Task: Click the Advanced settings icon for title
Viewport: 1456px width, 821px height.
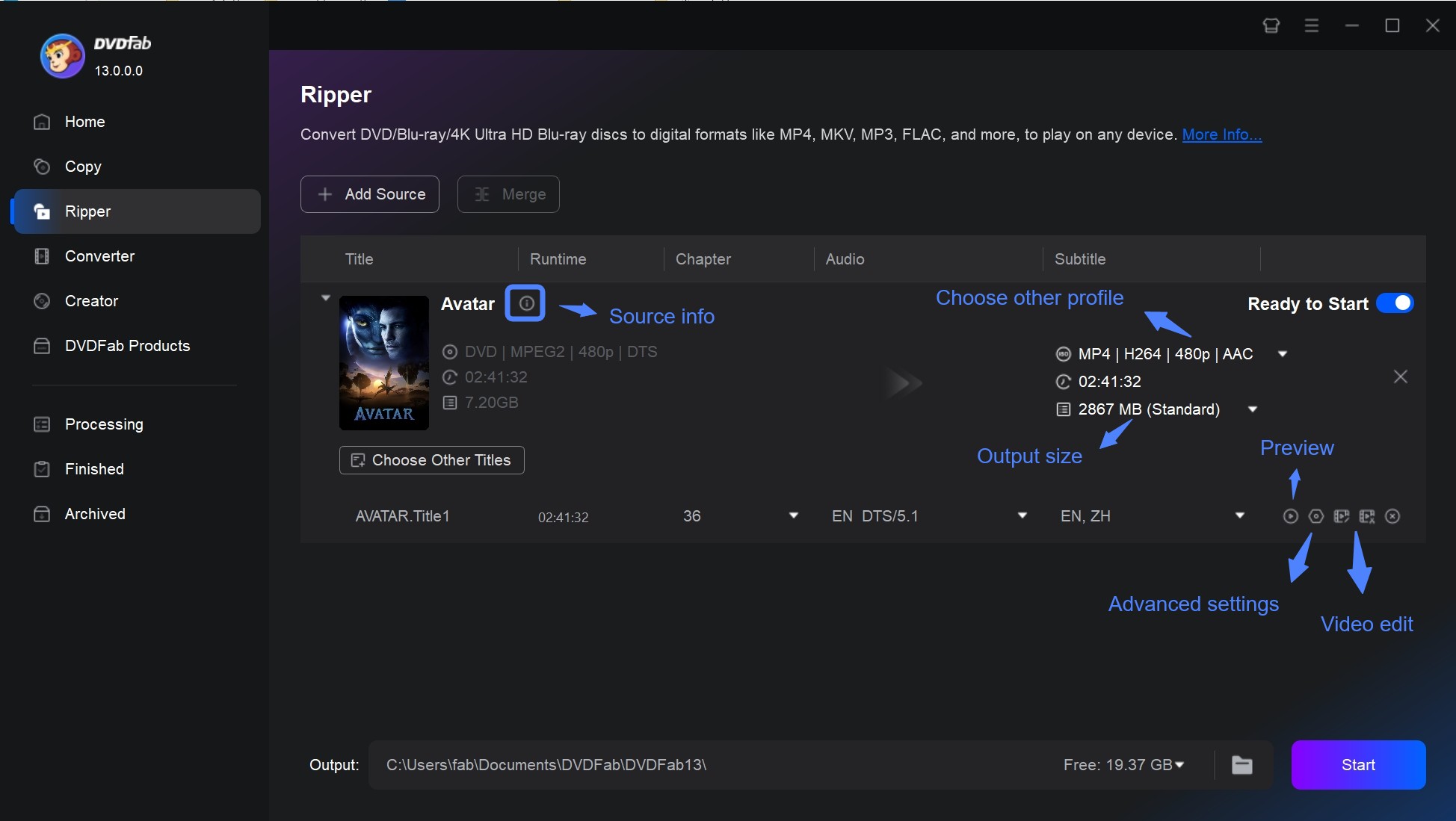Action: 1315,516
